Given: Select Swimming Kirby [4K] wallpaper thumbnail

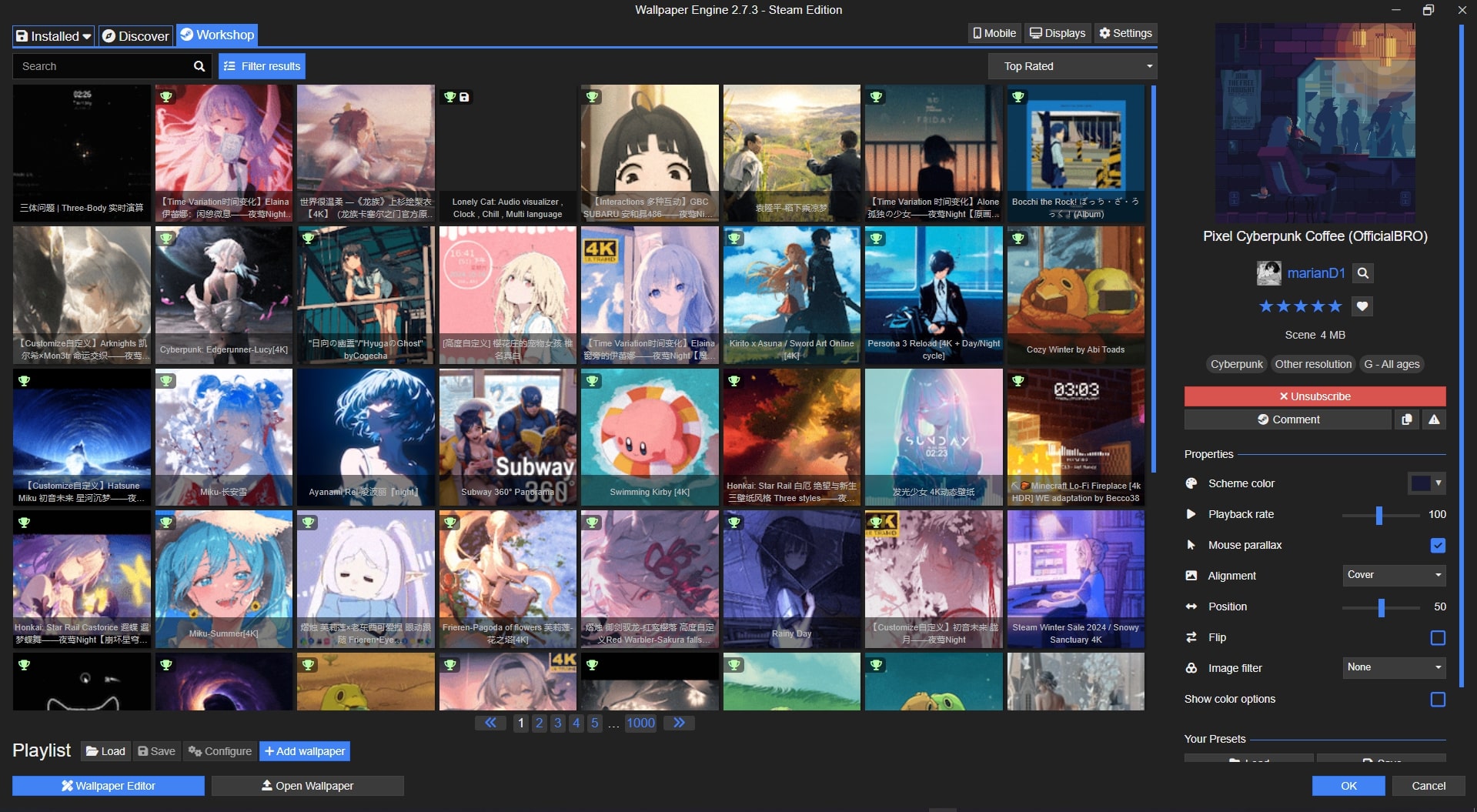Looking at the screenshot, I should click(x=650, y=437).
